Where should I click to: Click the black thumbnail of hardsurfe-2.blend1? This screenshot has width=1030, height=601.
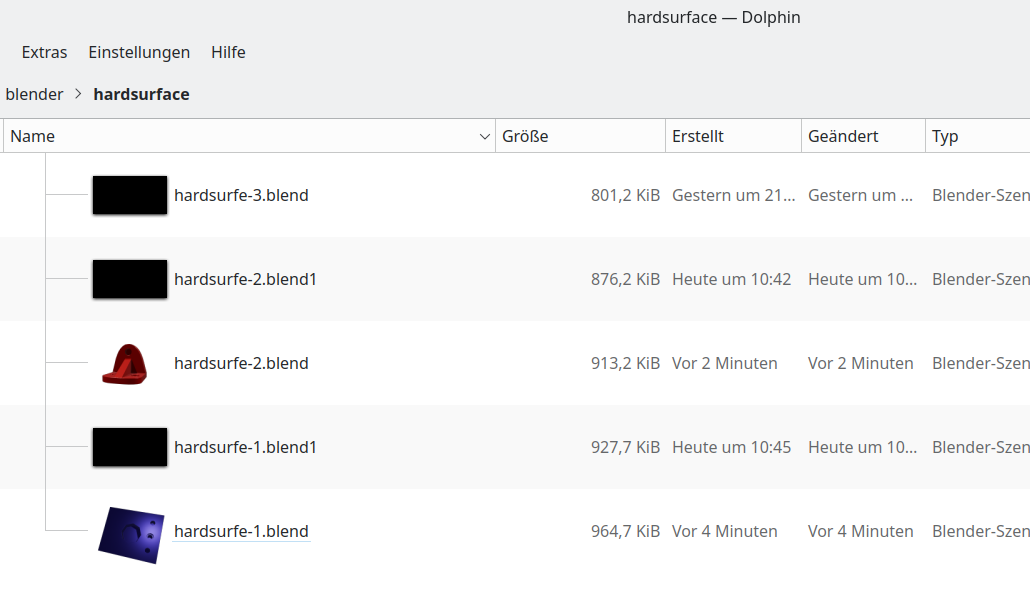130,279
